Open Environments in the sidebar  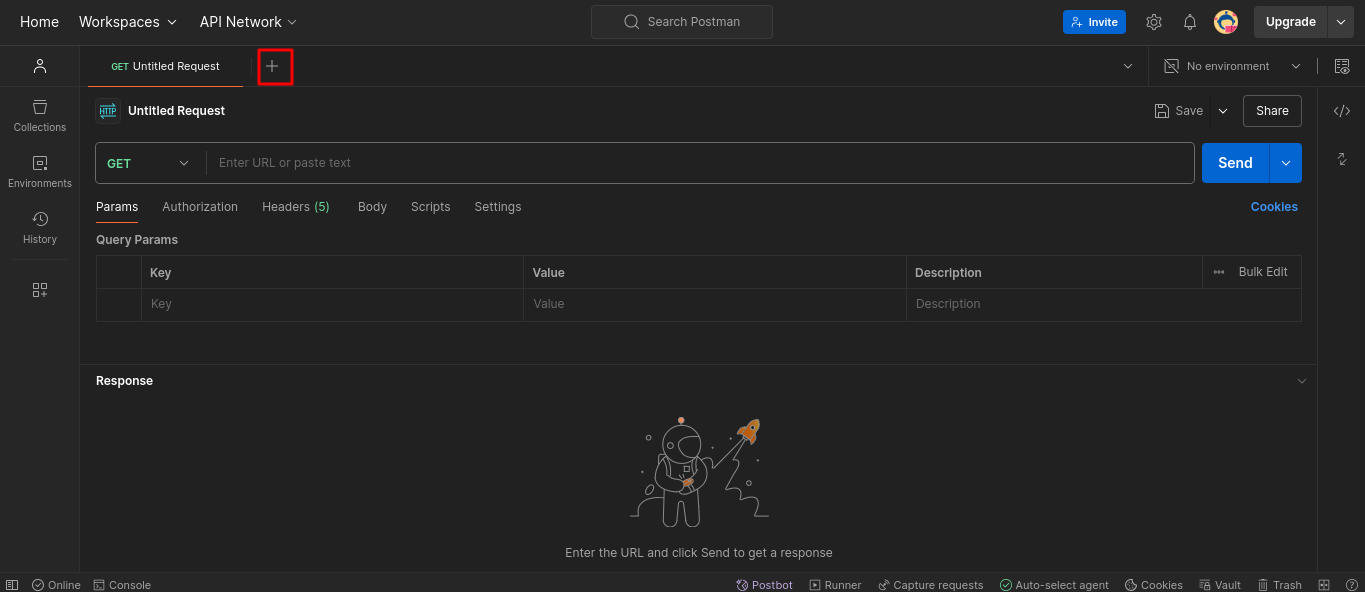tap(40, 171)
